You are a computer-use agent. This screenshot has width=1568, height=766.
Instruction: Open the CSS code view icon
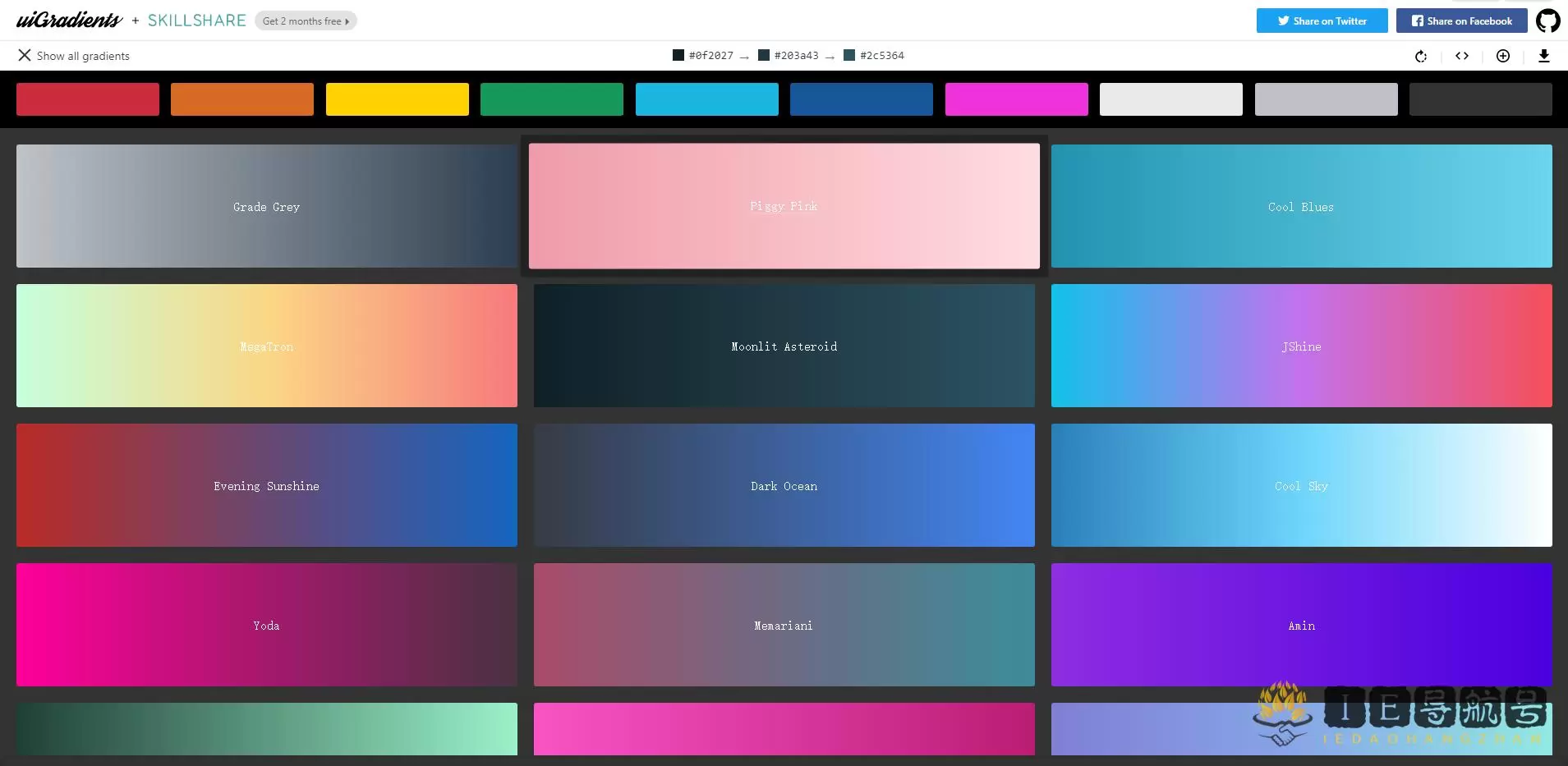pyautogui.click(x=1461, y=56)
